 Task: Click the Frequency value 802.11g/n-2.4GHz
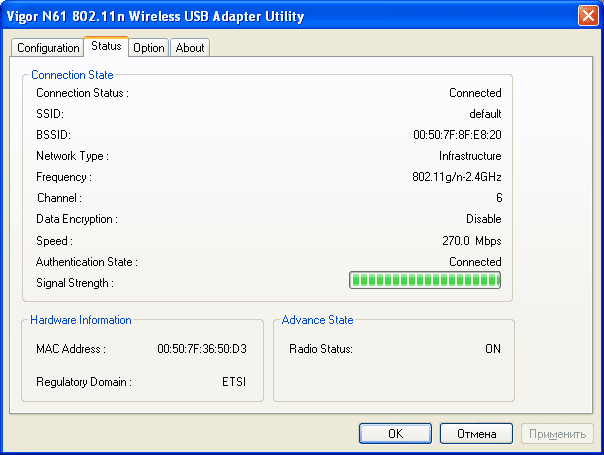click(x=456, y=177)
